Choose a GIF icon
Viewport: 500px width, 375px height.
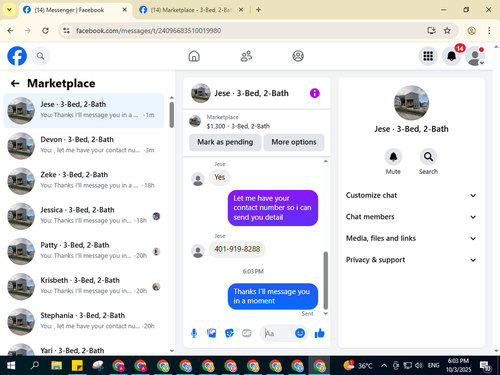pos(247,333)
